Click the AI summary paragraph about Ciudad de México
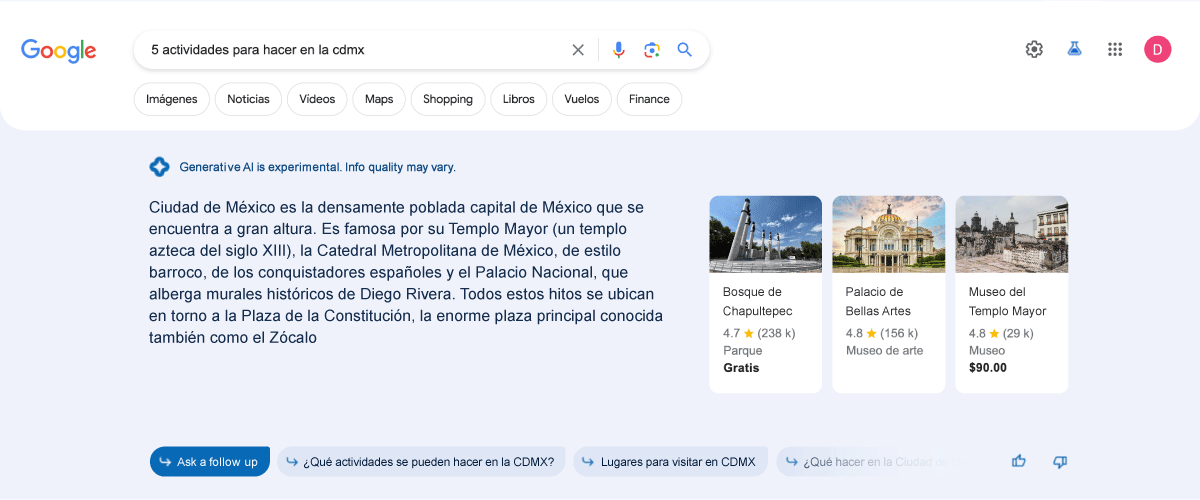 click(x=406, y=273)
